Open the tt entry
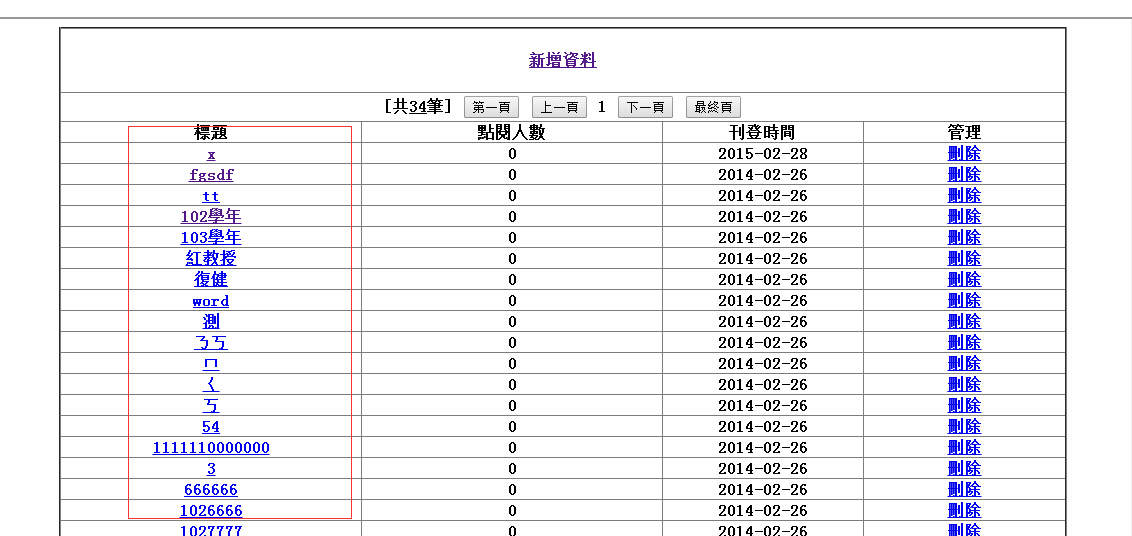This screenshot has height=536, width=1132. (211, 196)
